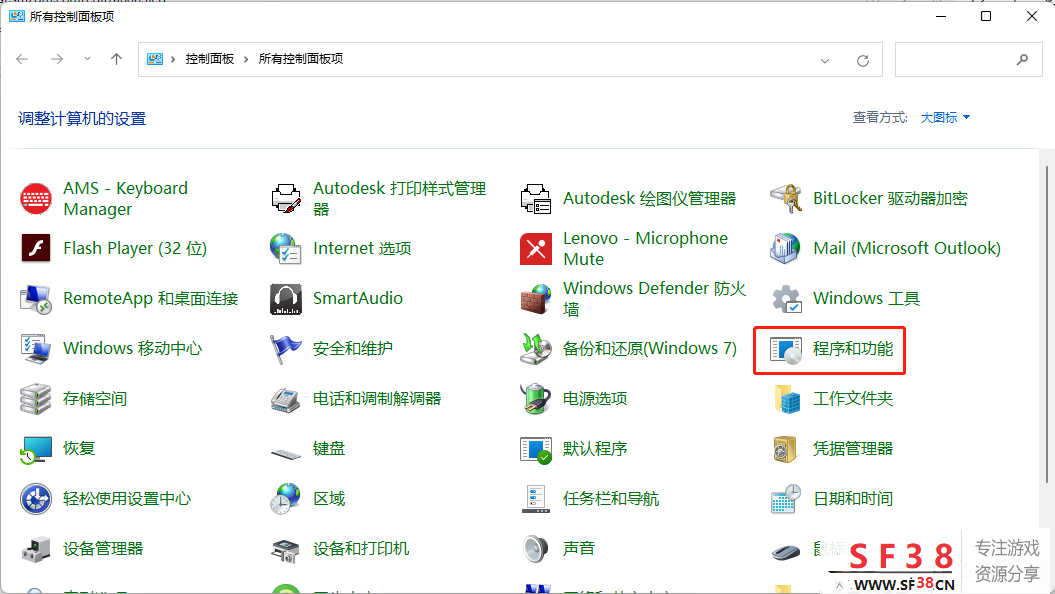Open 默认程序 icon

click(x=536, y=449)
